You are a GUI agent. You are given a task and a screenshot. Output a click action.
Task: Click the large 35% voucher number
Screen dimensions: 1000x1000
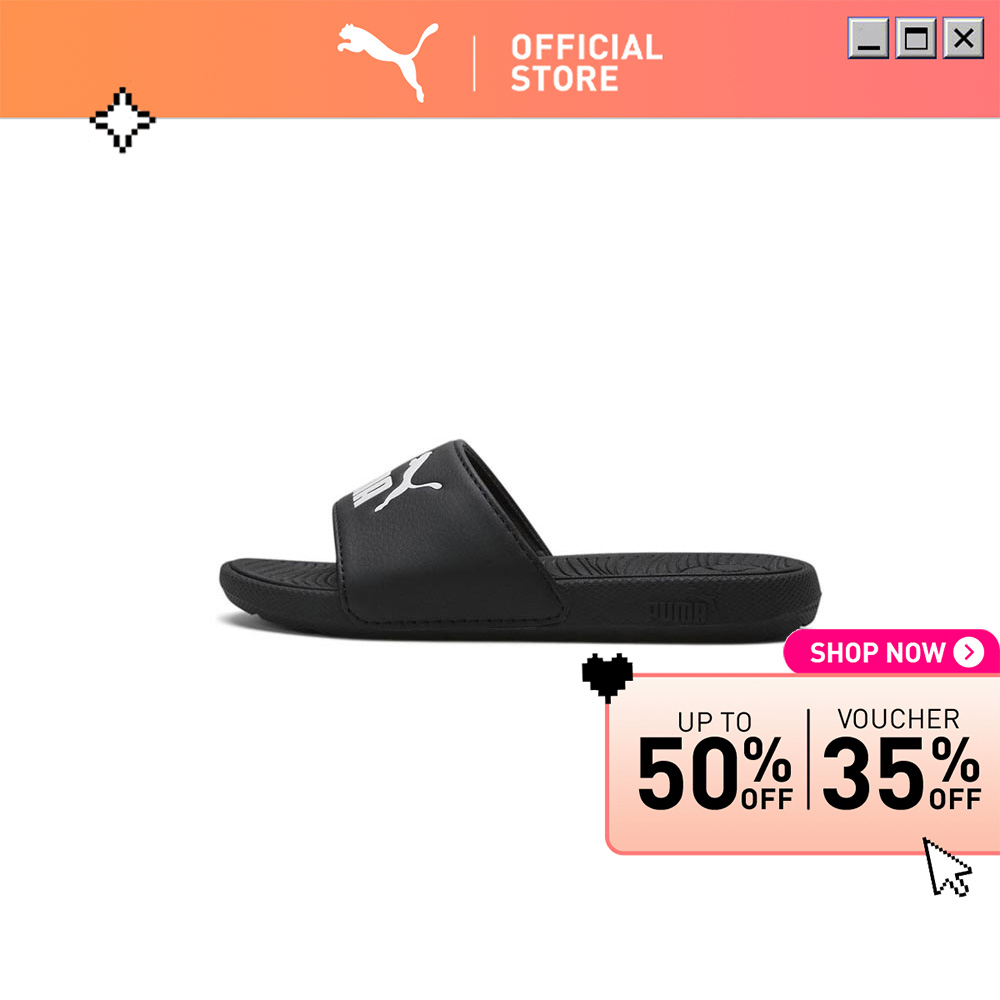901,773
